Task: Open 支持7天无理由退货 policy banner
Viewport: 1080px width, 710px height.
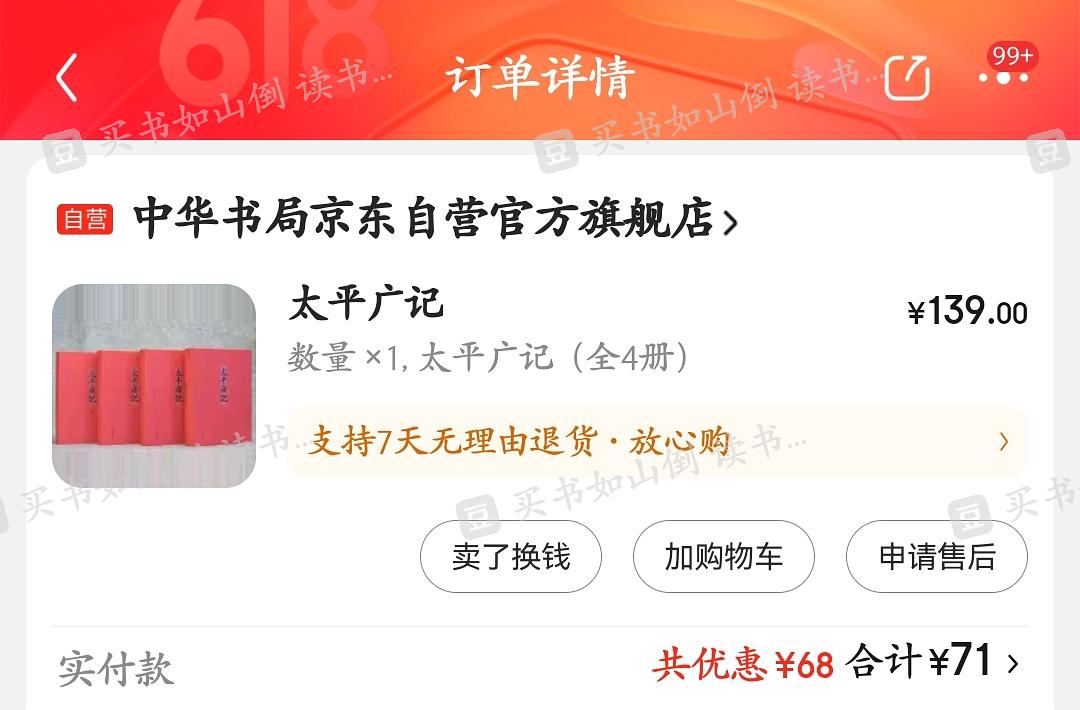Action: coord(657,441)
